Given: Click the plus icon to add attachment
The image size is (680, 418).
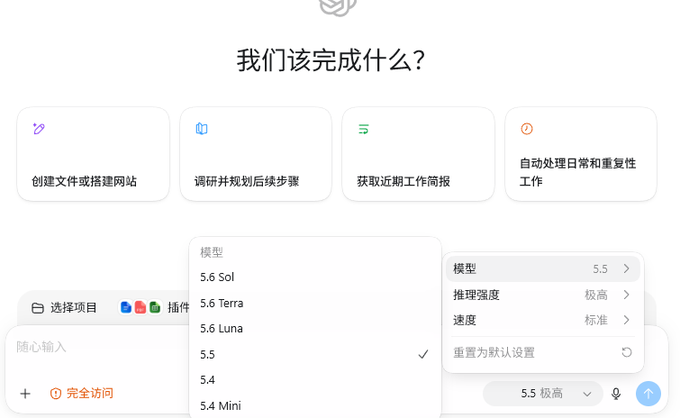Looking at the screenshot, I should pyautogui.click(x=25, y=393).
